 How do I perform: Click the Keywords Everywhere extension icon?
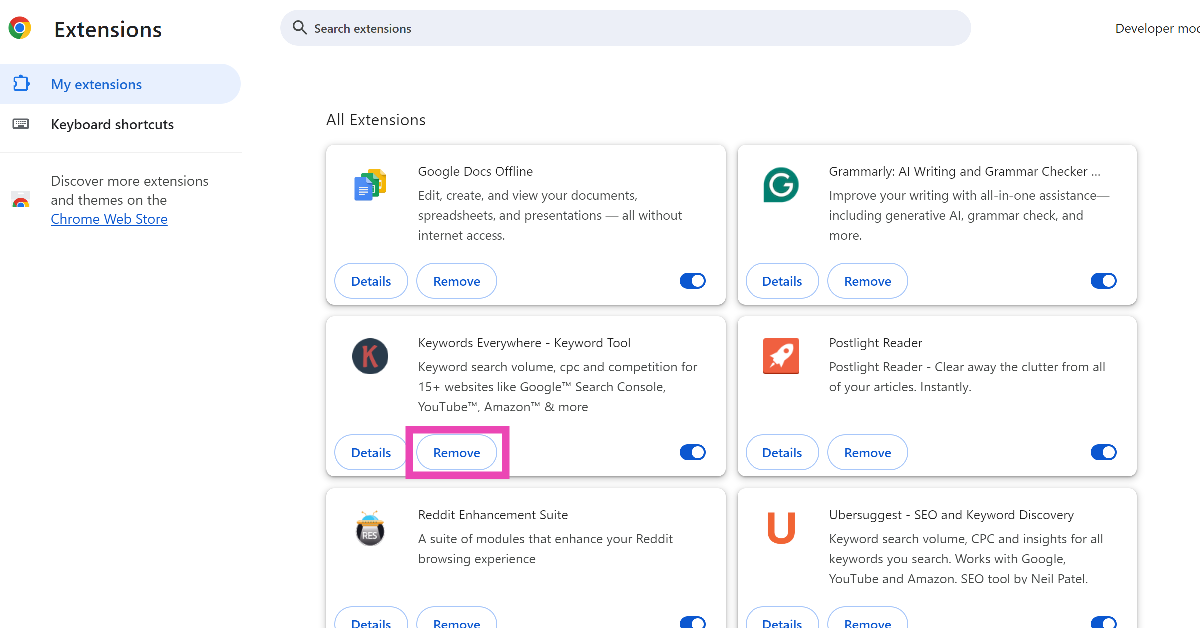tap(370, 357)
